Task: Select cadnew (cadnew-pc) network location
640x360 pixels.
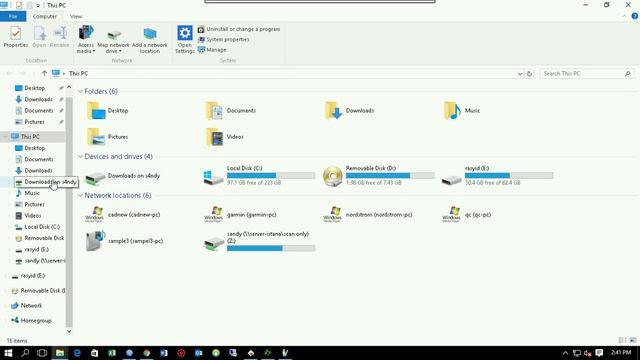Action: pos(122,215)
